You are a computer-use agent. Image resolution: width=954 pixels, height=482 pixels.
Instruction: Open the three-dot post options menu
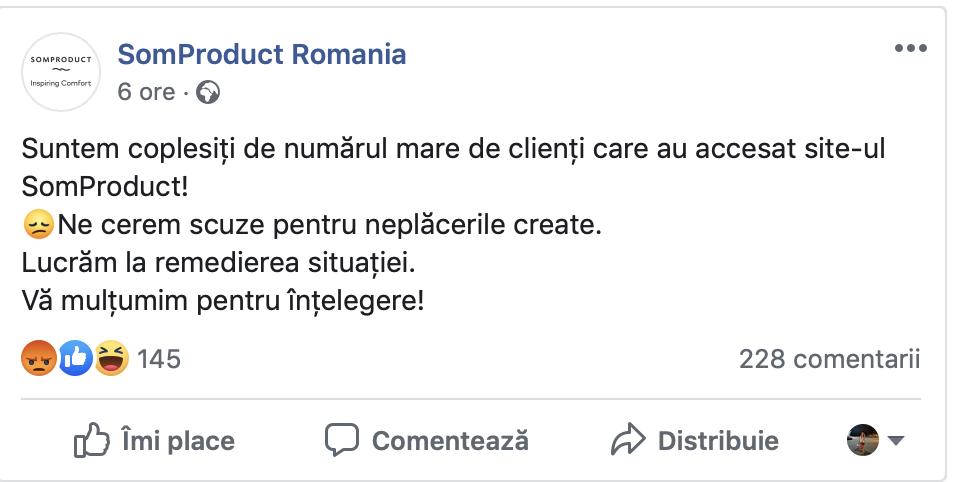(x=910, y=48)
